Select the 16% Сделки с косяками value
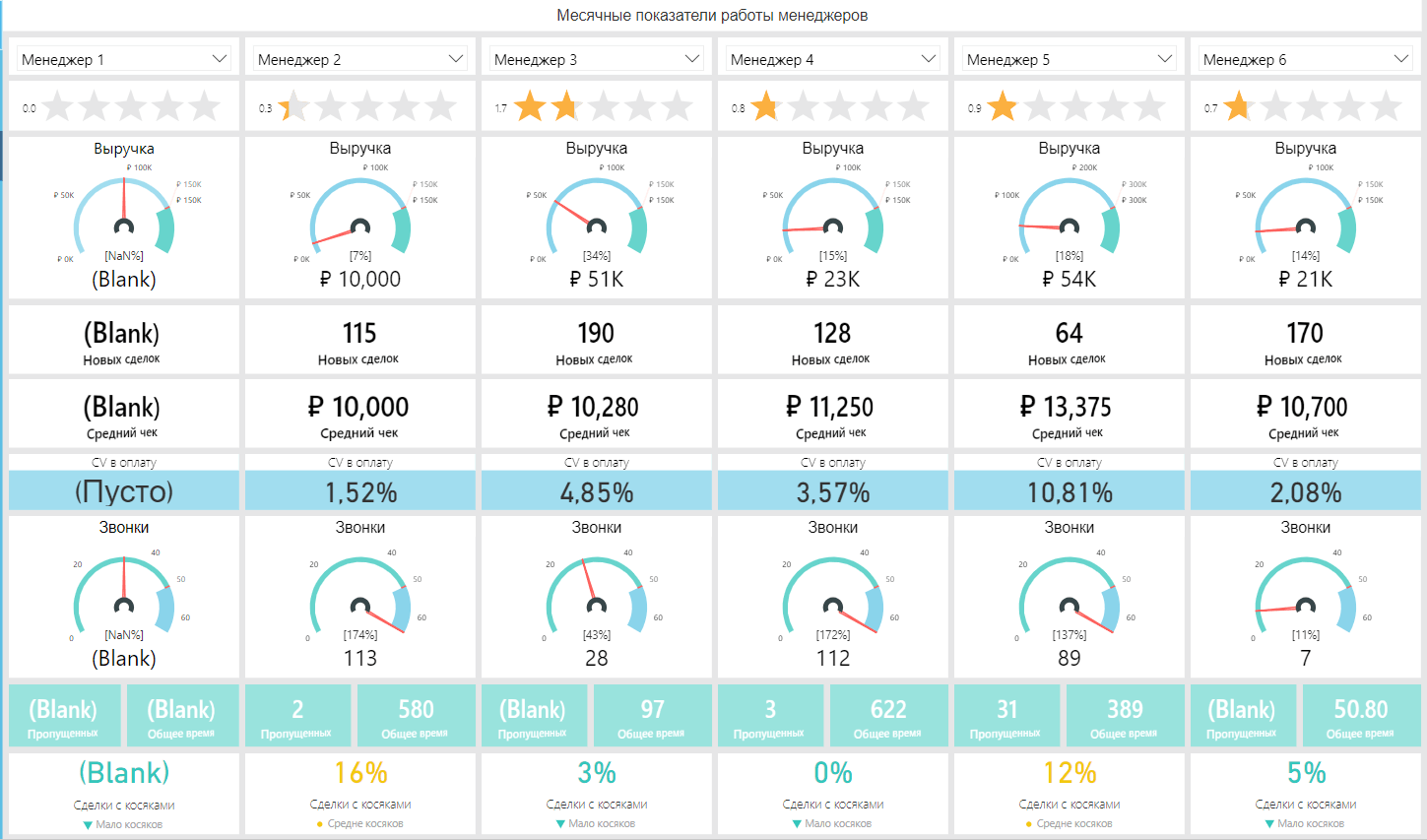The width and height of the screenshot is (1427, 840). point(360,773)
